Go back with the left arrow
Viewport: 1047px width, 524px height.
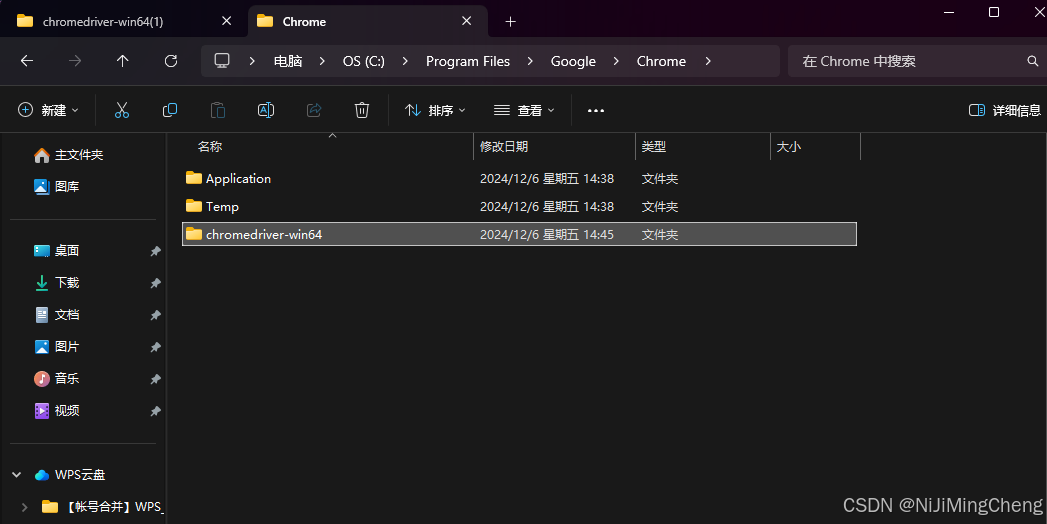27,61
